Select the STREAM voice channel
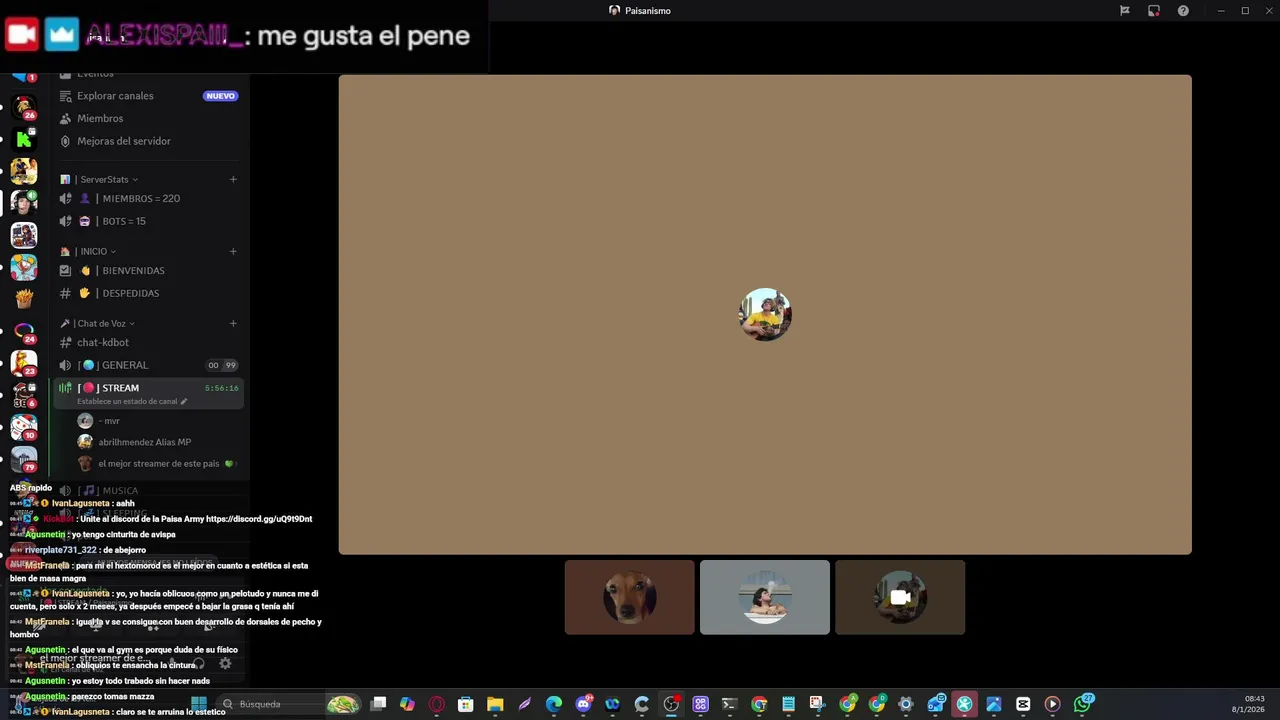This screenshot has height=720, width=1280. coord(150,393)
